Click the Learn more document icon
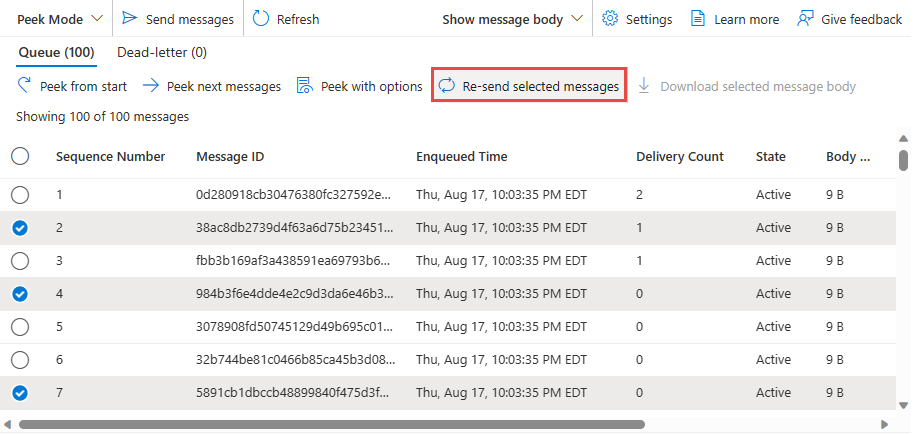 click(x=698, y=19)
